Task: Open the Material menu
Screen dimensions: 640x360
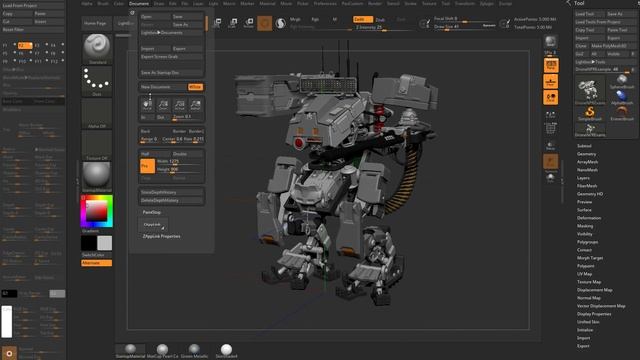Action: tap(267, 4)
